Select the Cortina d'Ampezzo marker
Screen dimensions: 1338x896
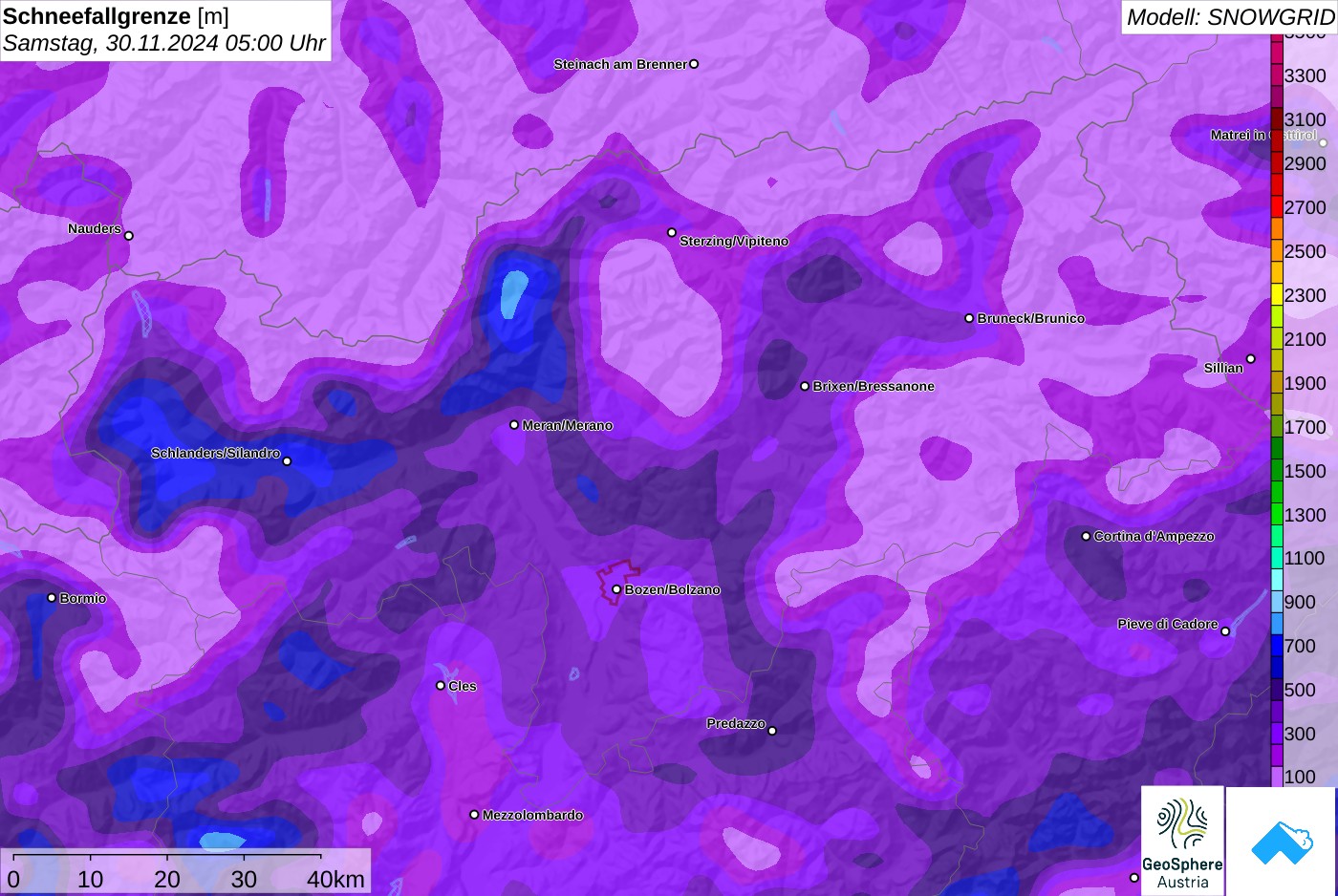[x=1086, y=536]
